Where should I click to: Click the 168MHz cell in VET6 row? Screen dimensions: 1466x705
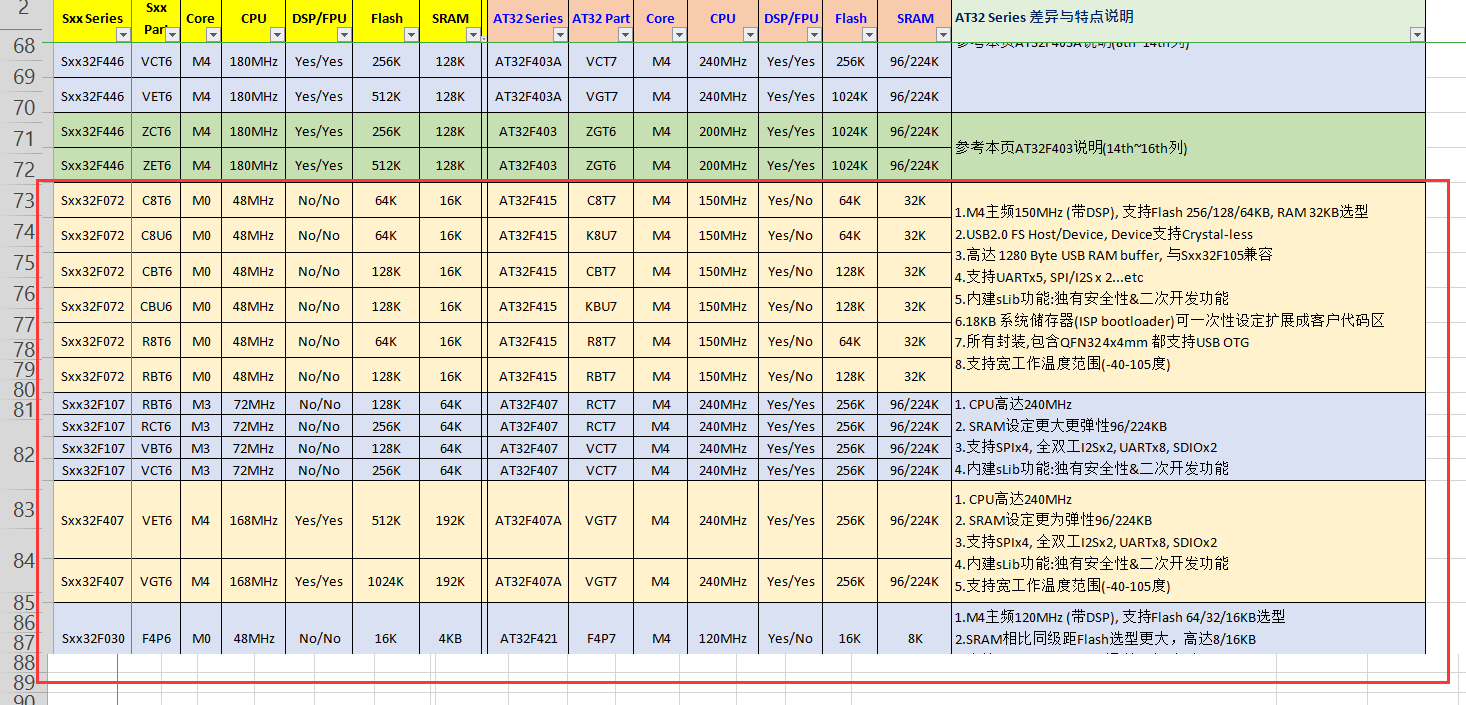pyautogui.click(x=254, y=520)
